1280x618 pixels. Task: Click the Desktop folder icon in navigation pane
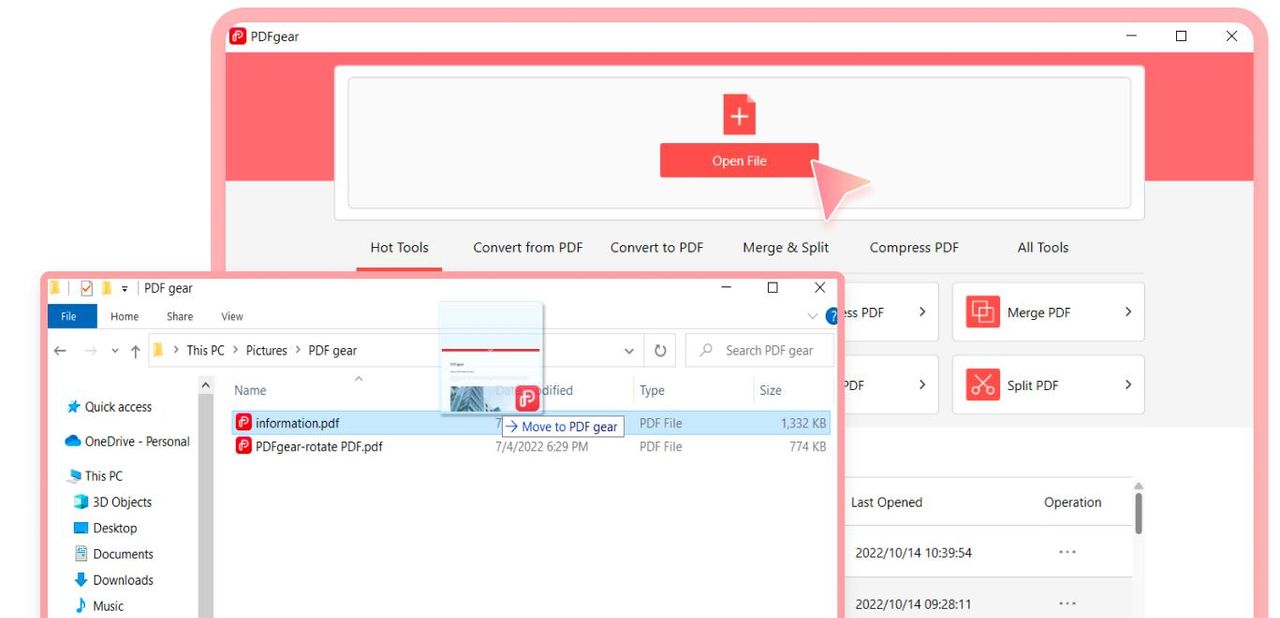[x=81, y=528]
